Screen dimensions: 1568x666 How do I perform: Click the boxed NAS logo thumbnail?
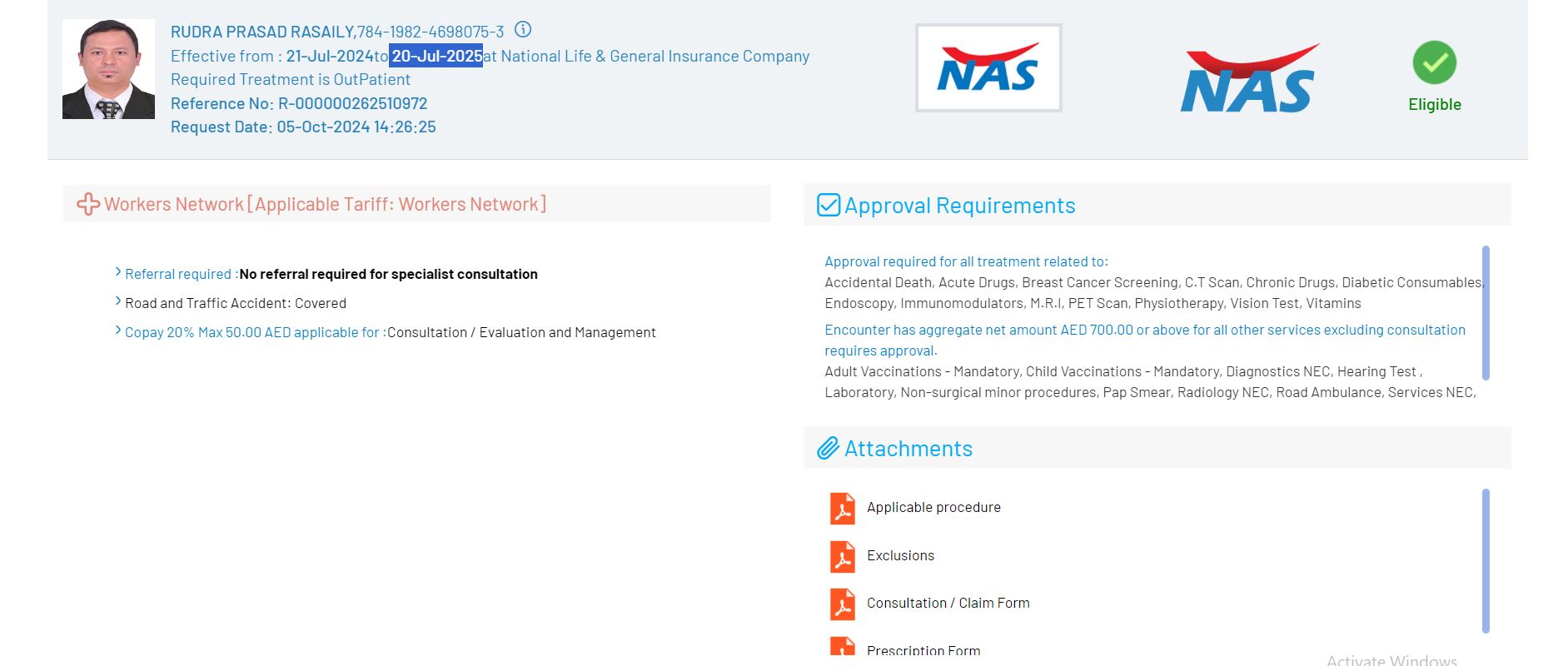point(988,67)
